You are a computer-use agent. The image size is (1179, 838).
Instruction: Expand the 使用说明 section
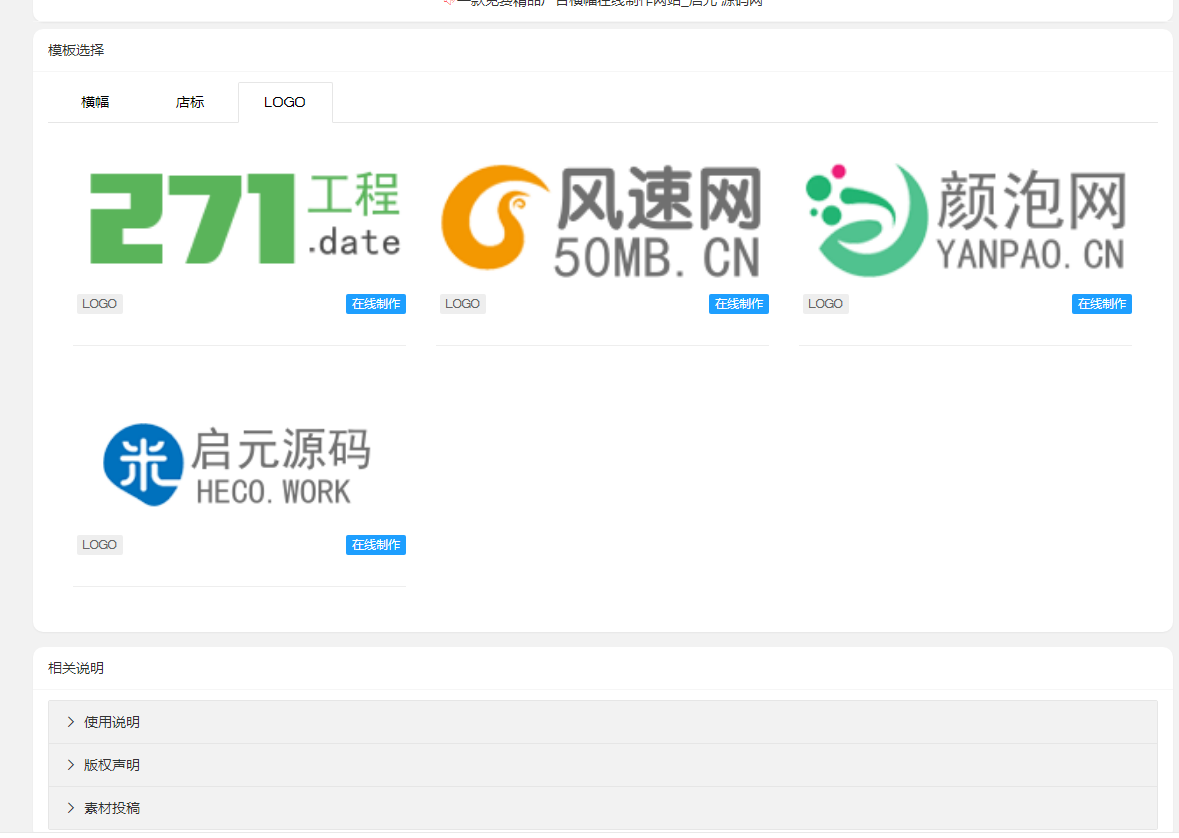click(x=112, y=722)
